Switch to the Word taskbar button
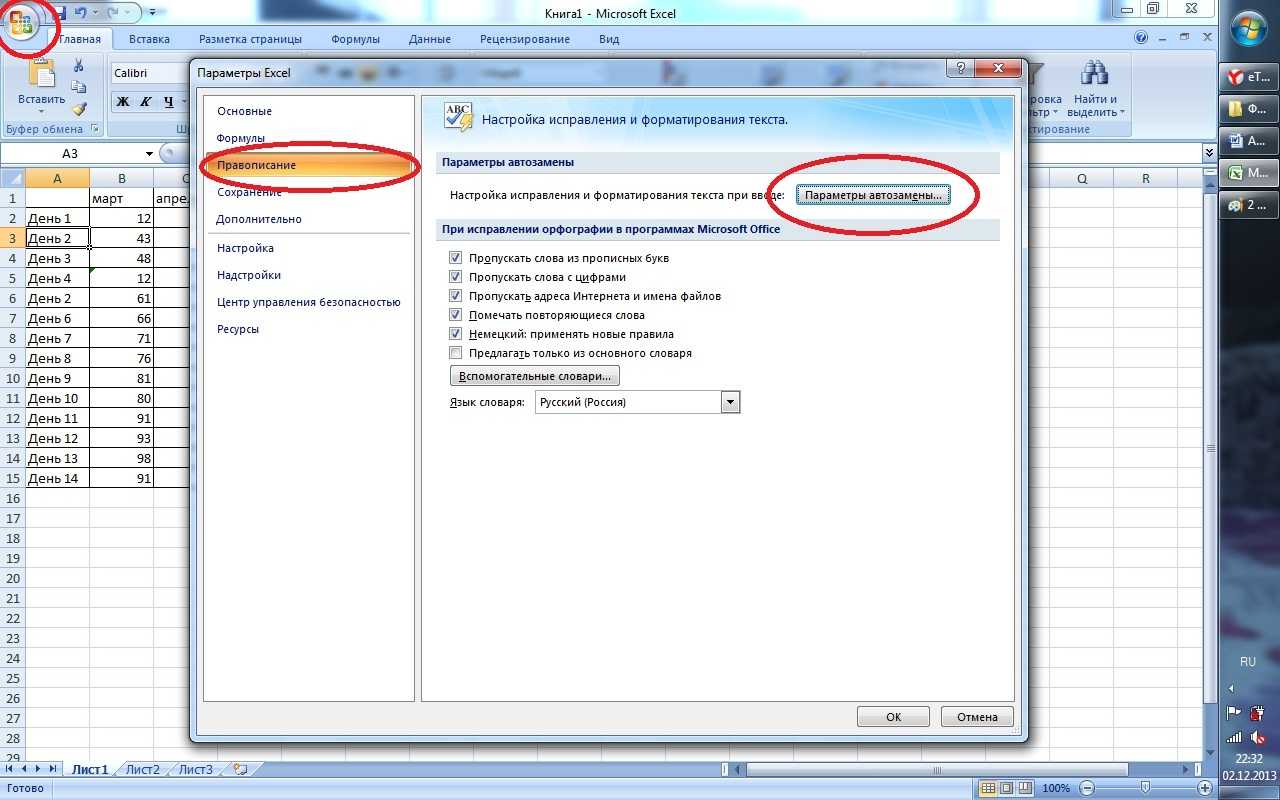The width and height of the screenshot is (1280, 800). [1248, 141]
